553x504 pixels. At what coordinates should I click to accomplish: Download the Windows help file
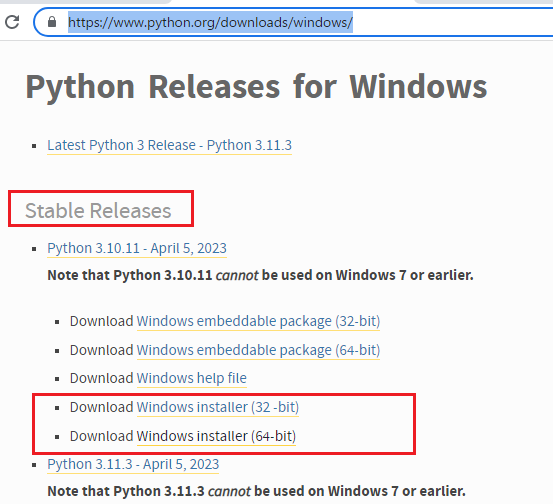click(x=192, y=378)
